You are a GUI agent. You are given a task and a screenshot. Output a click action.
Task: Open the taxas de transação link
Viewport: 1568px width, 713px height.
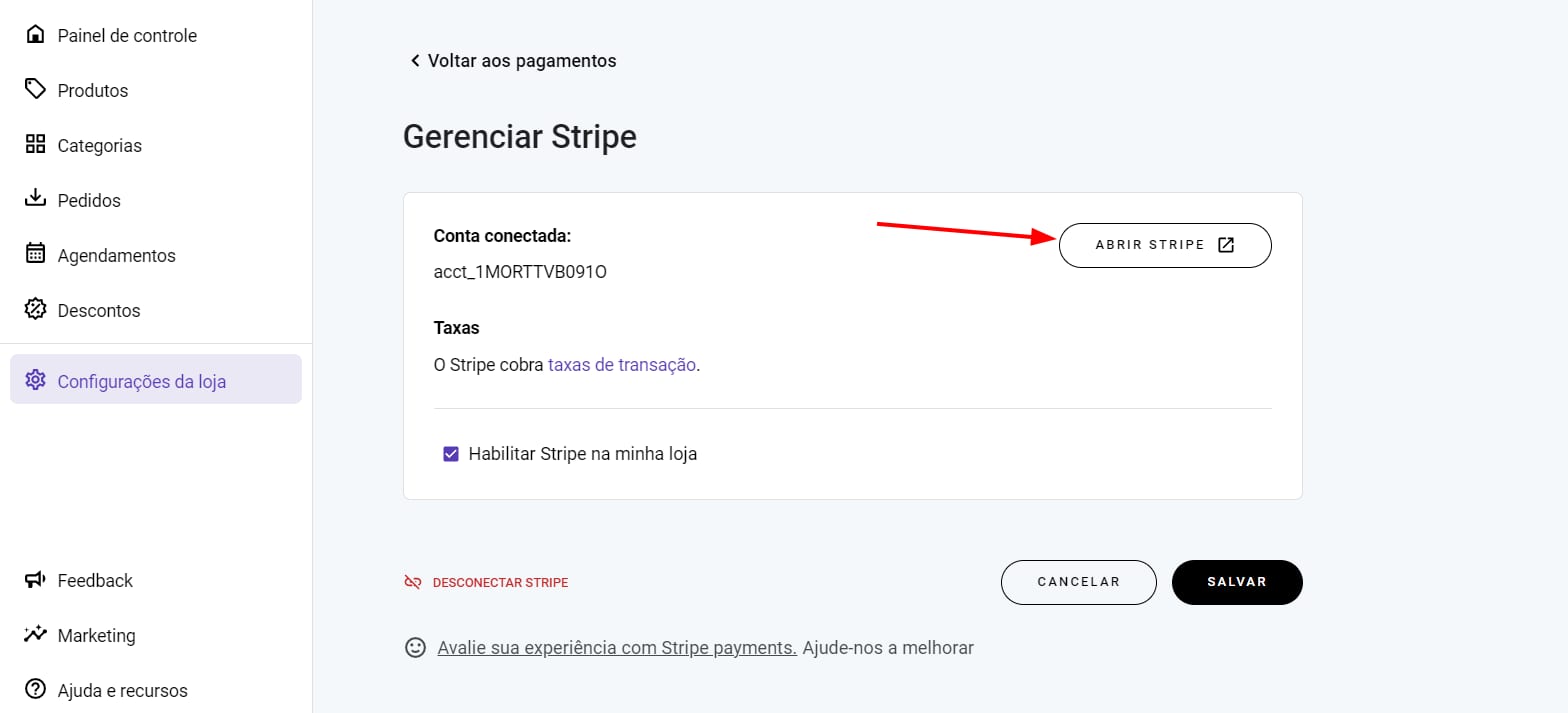(621, 365)
